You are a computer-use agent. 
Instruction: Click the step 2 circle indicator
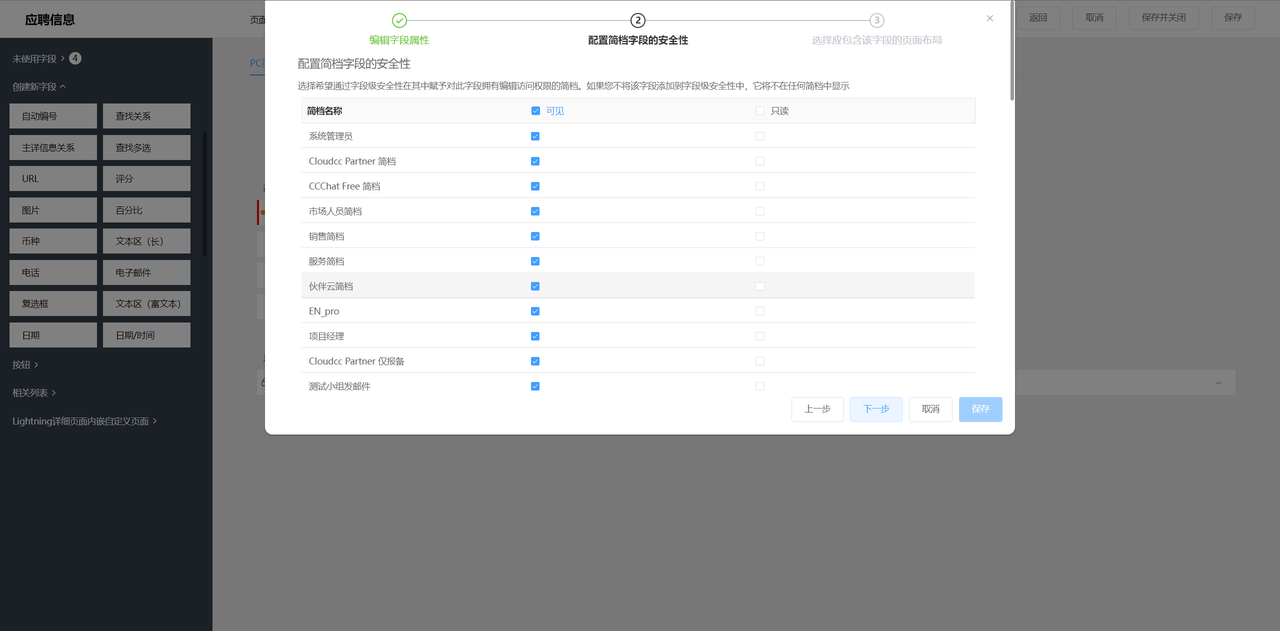(x=638, y=20)
